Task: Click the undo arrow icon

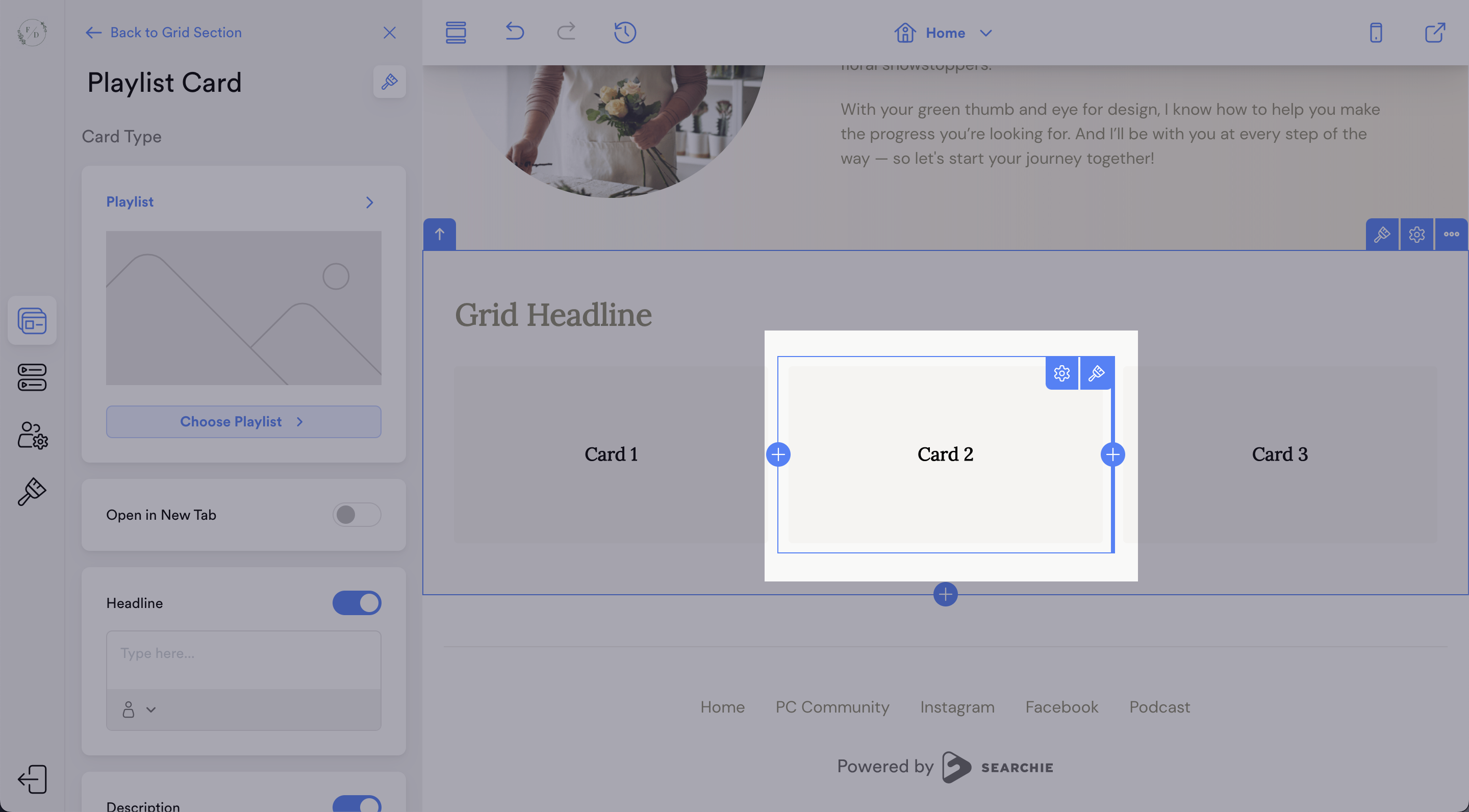Action: pos(514,31)
